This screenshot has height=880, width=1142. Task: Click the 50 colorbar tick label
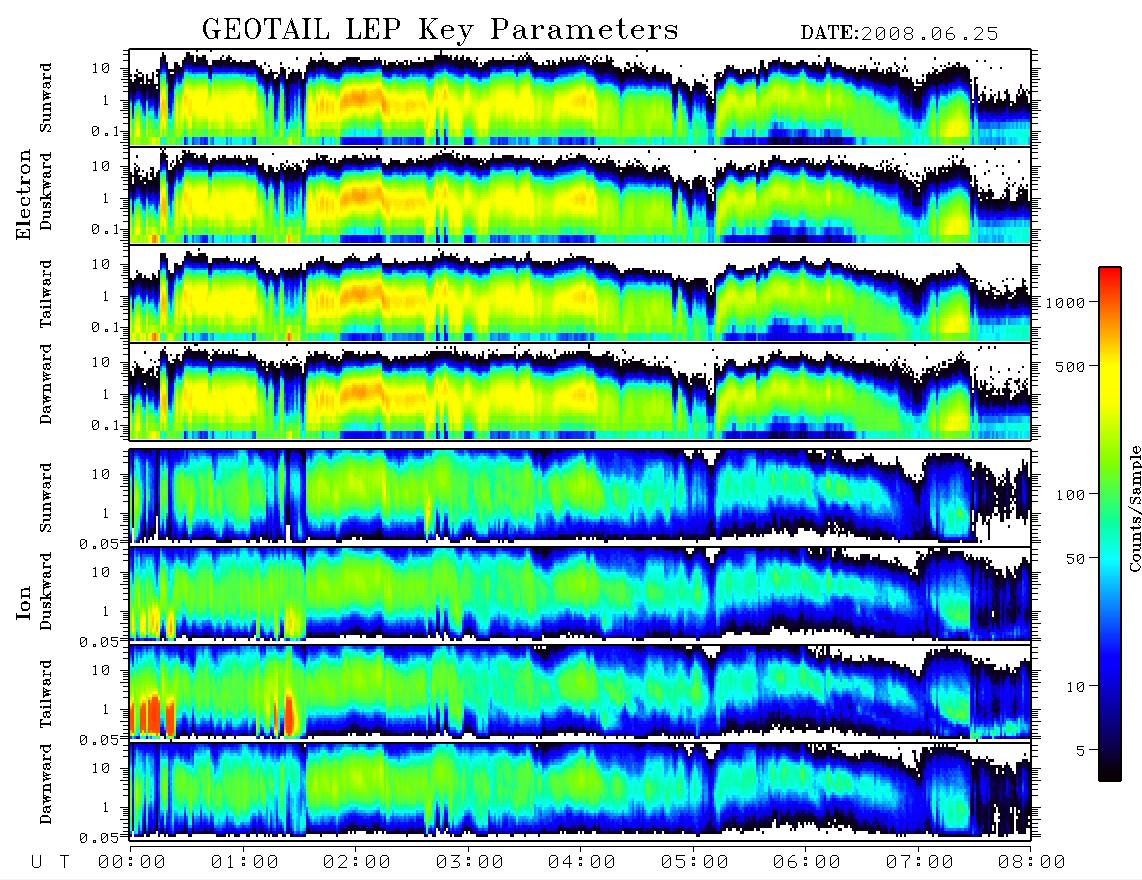point(1075,559)
